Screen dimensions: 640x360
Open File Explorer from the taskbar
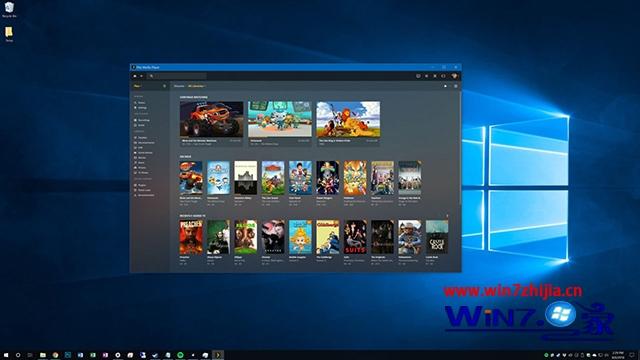pos(42,355)
